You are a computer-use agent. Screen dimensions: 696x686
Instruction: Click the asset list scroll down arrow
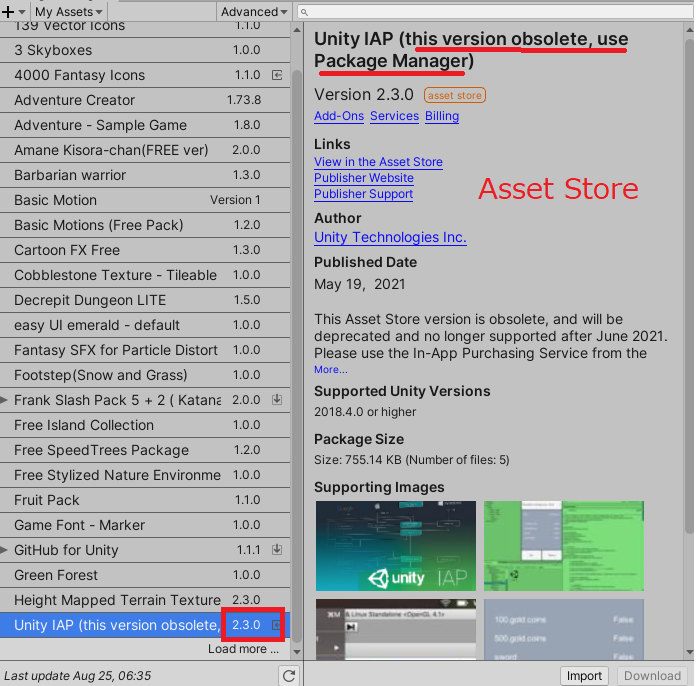pyautogui.click(x=297, y=652)
